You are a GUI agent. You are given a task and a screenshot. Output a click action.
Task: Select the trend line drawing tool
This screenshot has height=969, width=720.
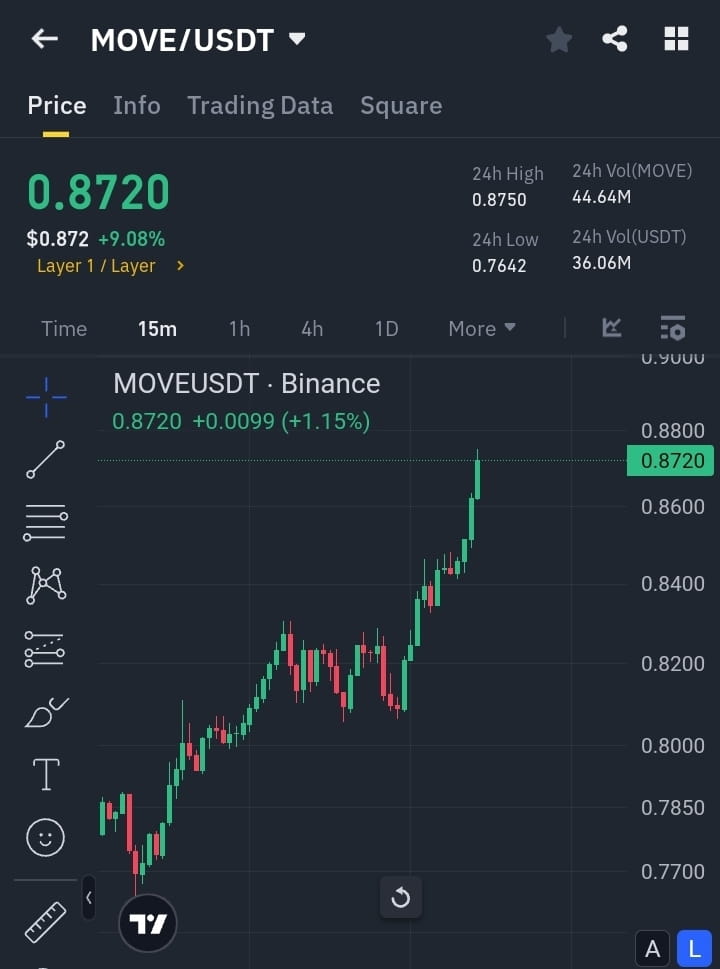[46, 459]
